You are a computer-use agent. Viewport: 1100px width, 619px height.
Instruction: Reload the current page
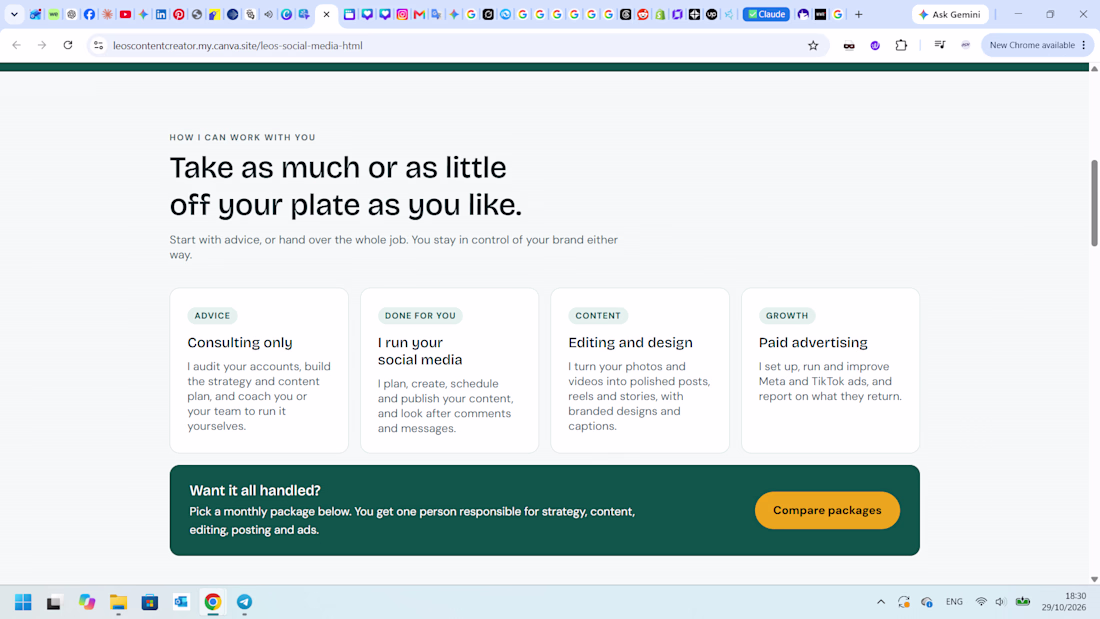[x=68, y=46]
